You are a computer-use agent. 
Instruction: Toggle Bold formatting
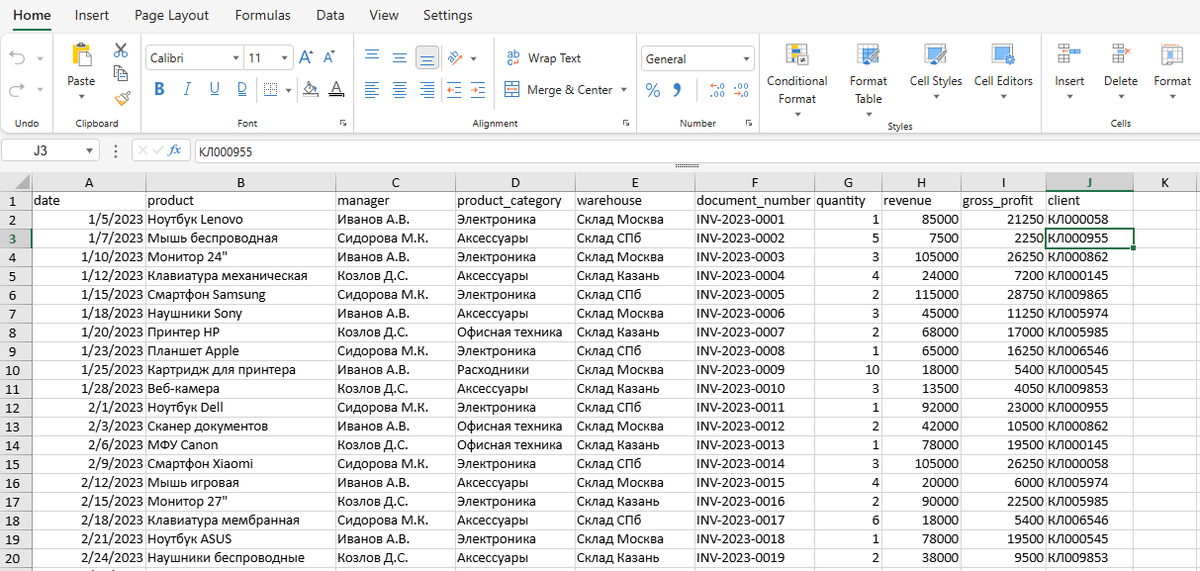(x=159, y=89)
